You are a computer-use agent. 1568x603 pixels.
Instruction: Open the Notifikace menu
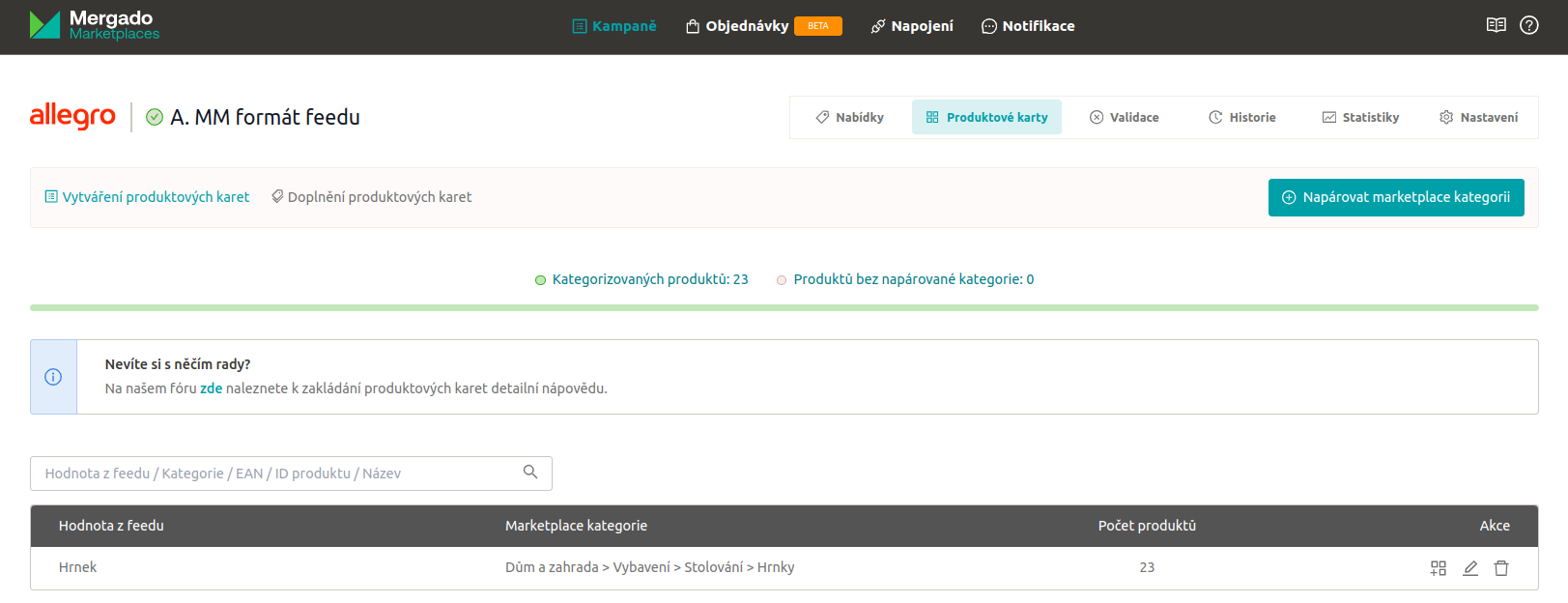tap(1027, 26)
